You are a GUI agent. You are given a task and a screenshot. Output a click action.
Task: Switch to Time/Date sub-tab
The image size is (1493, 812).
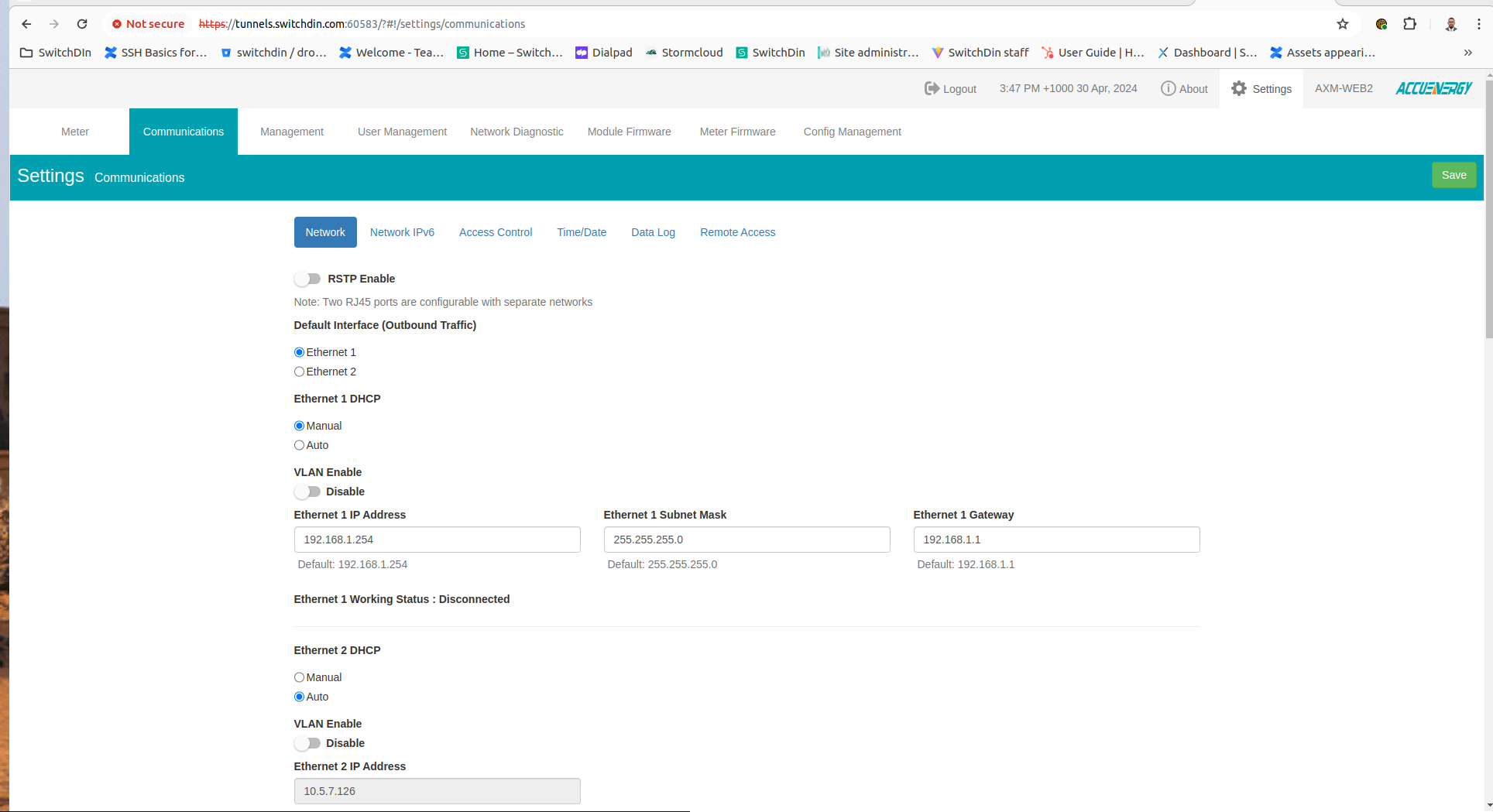[582, 232]
